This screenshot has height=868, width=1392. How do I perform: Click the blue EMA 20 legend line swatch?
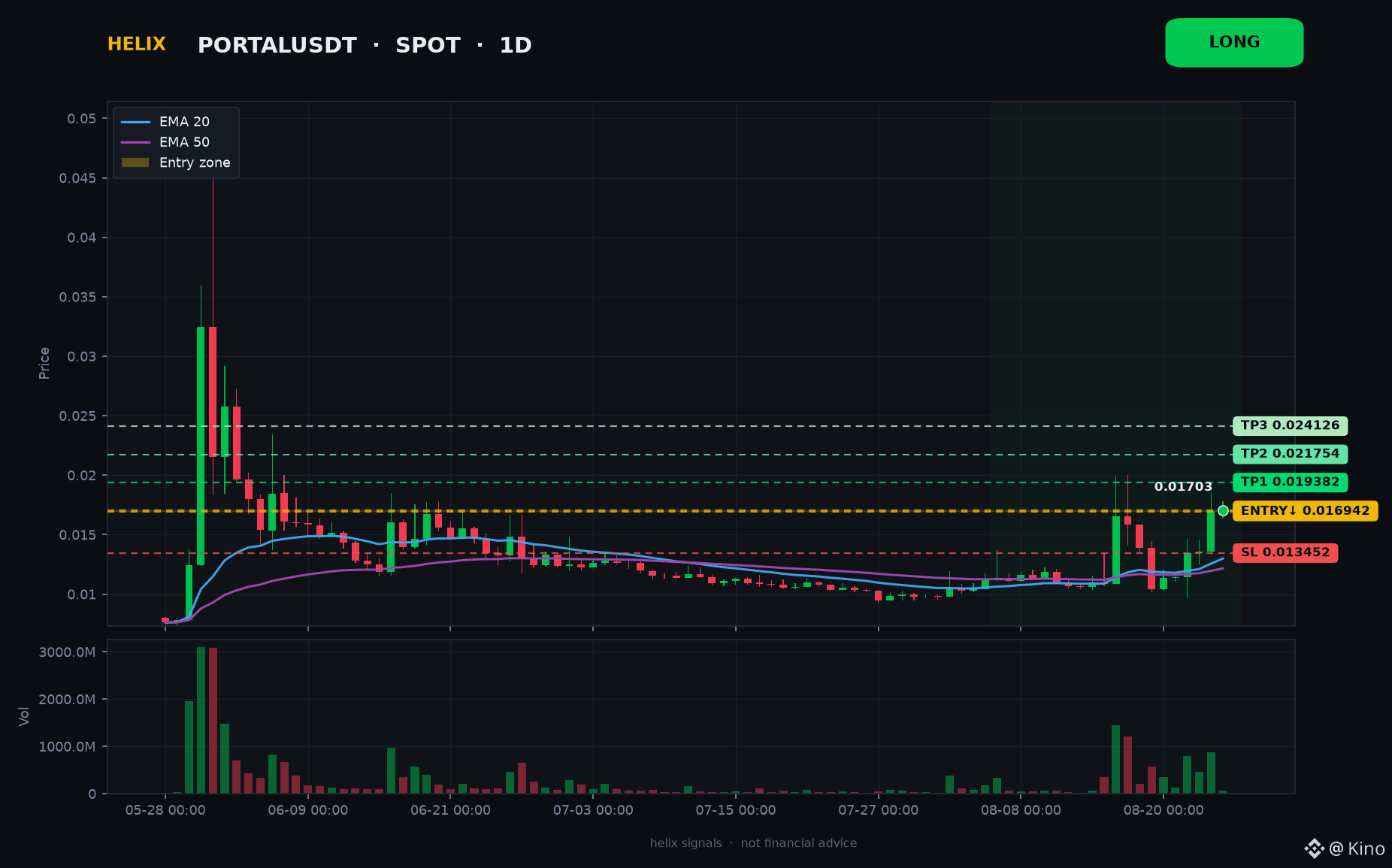click(x=135, y=122)
